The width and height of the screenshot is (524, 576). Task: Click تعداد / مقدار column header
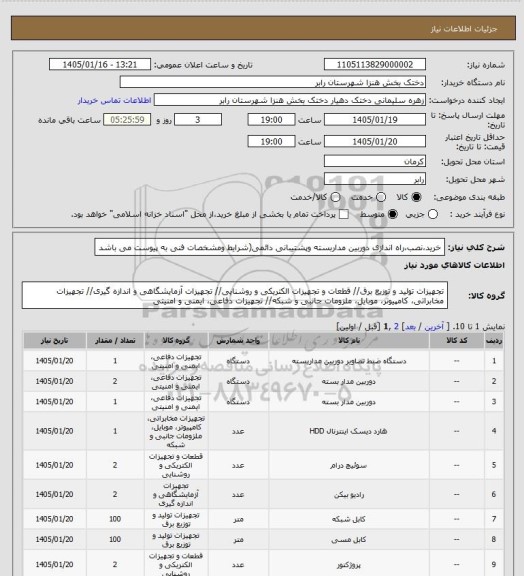(x=115, y=341)
